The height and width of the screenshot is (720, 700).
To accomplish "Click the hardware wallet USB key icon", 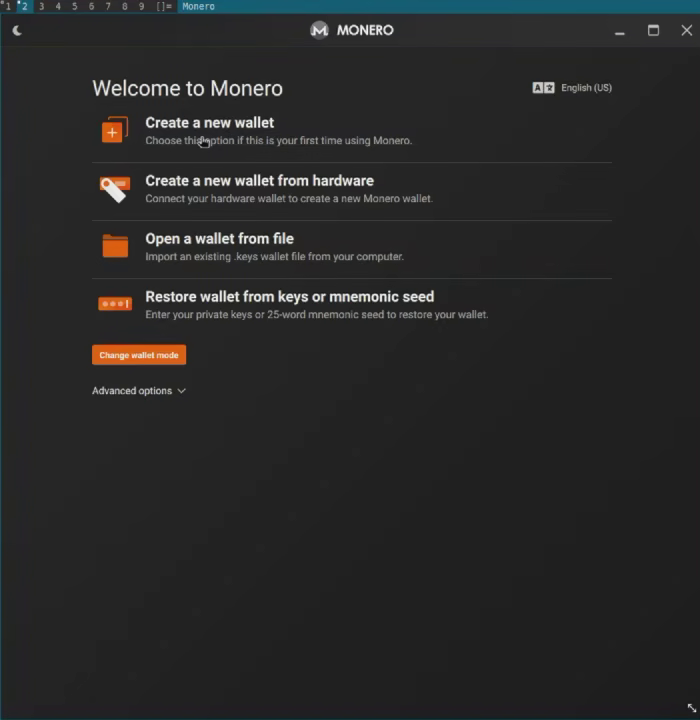I will (115, 188).
